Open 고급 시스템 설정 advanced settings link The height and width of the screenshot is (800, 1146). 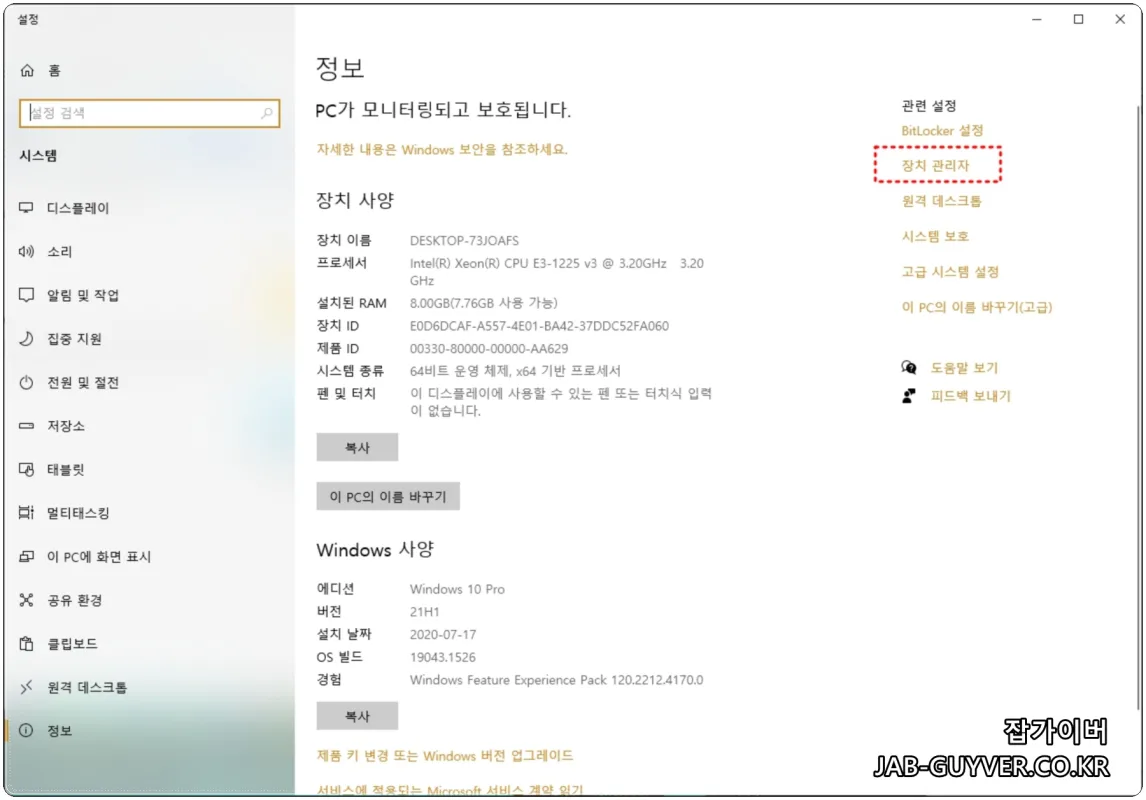coord(949,271)
